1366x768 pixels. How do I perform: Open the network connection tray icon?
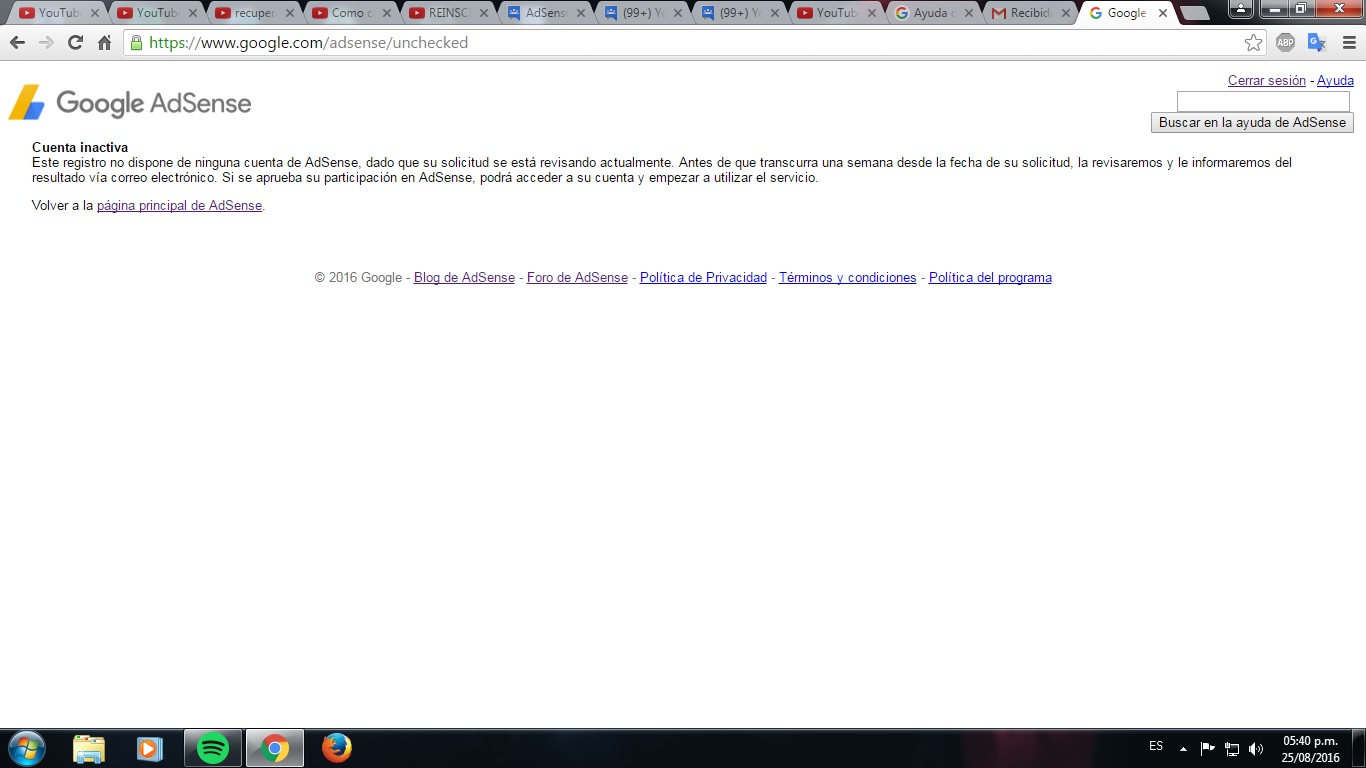[1232, 748]
